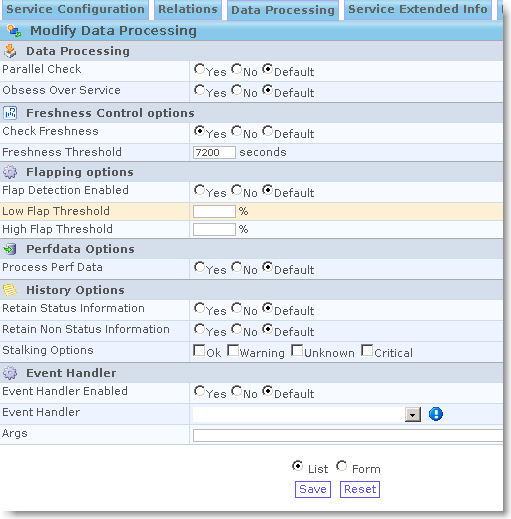511x519 pixels.
Task: Save the data processing settings
Action: point(313,489)
